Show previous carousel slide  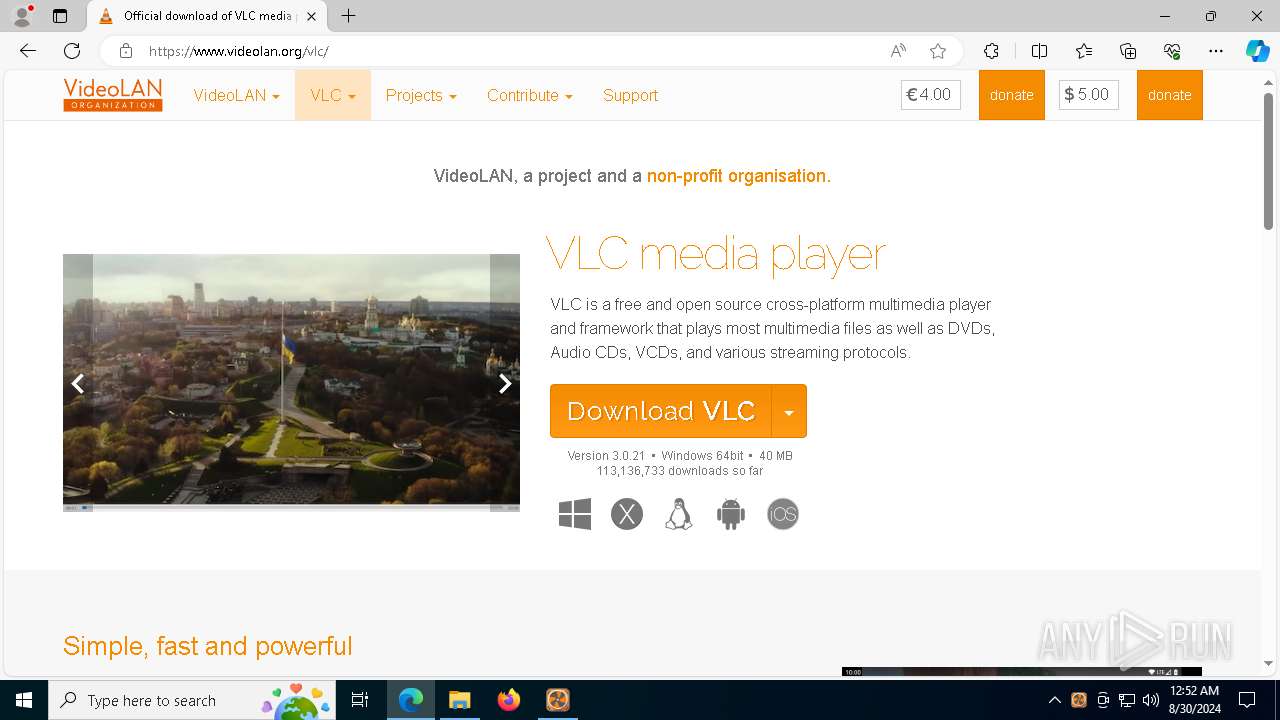click(78, 383)
